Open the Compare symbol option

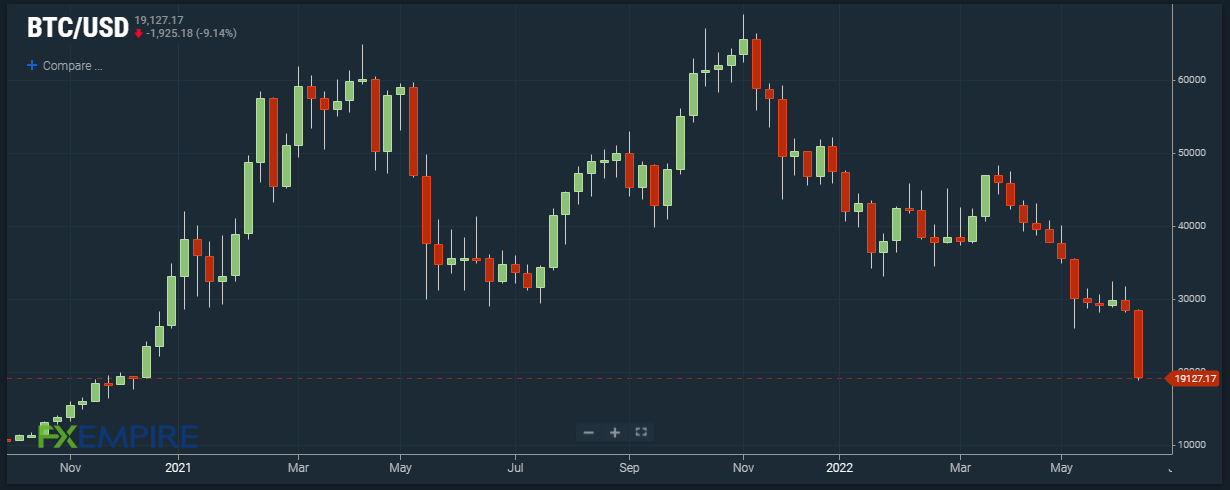64,66
